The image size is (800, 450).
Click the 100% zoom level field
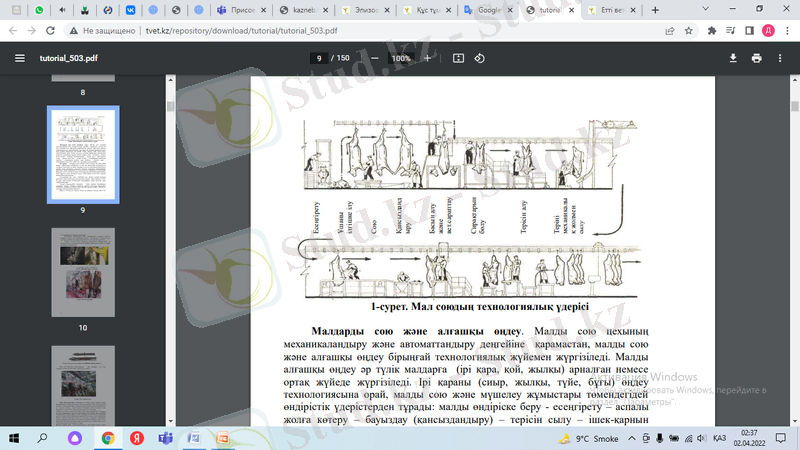coord(401,58)
